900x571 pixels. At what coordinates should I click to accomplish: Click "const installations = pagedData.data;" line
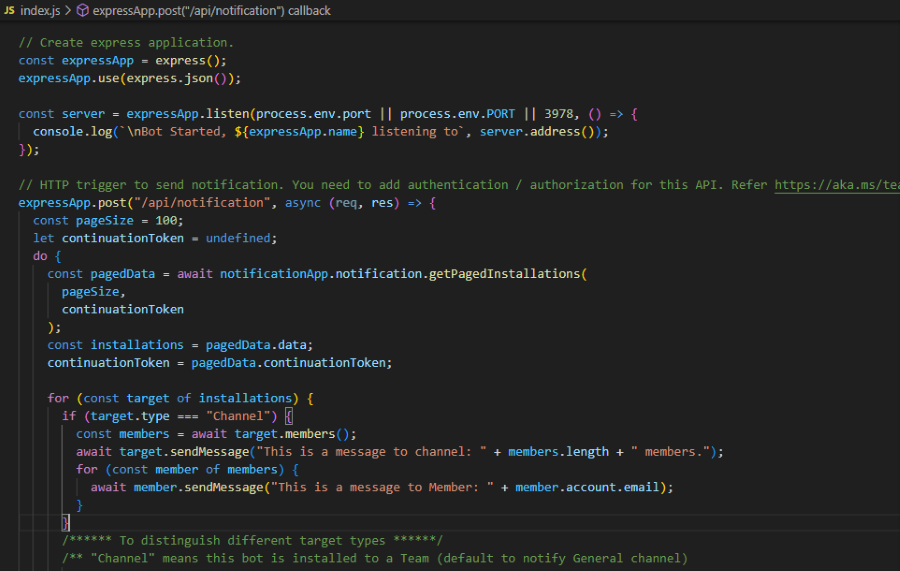[x=180, y=345]
